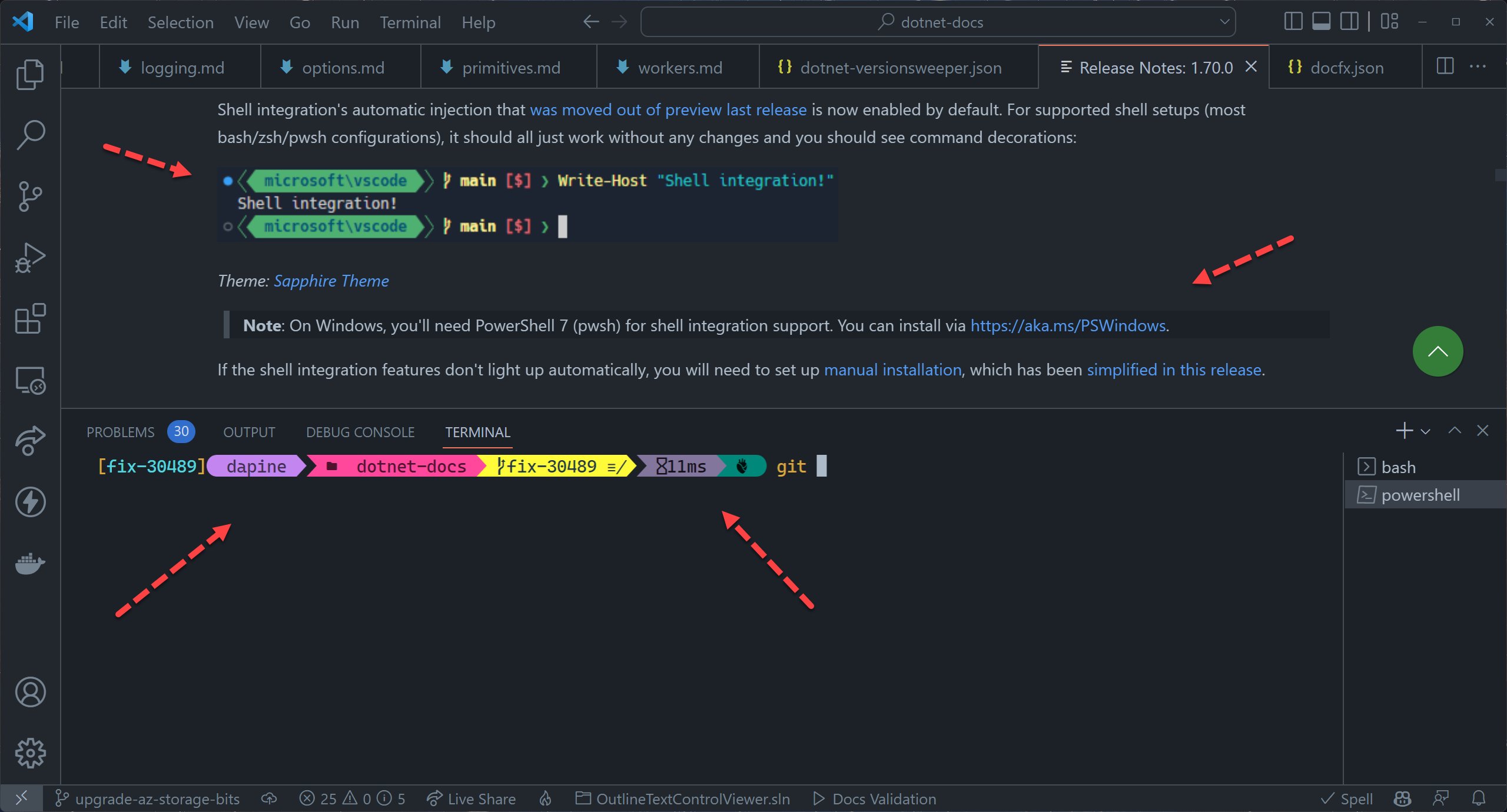1507x812 pixels.
Task: Follow the Sapphire Theme link
Action: coord(331,281)
